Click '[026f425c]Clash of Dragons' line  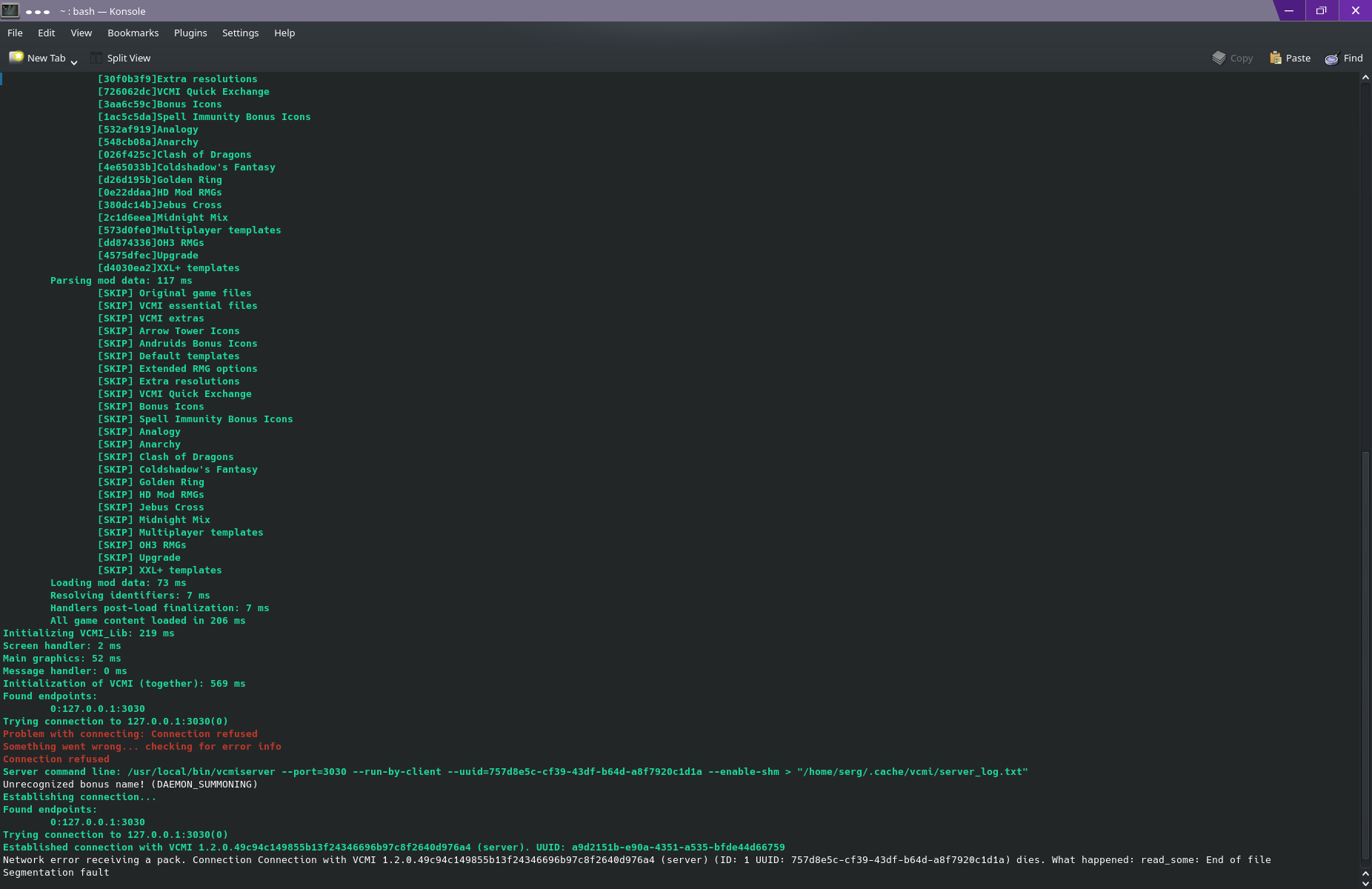coord(175,155)
